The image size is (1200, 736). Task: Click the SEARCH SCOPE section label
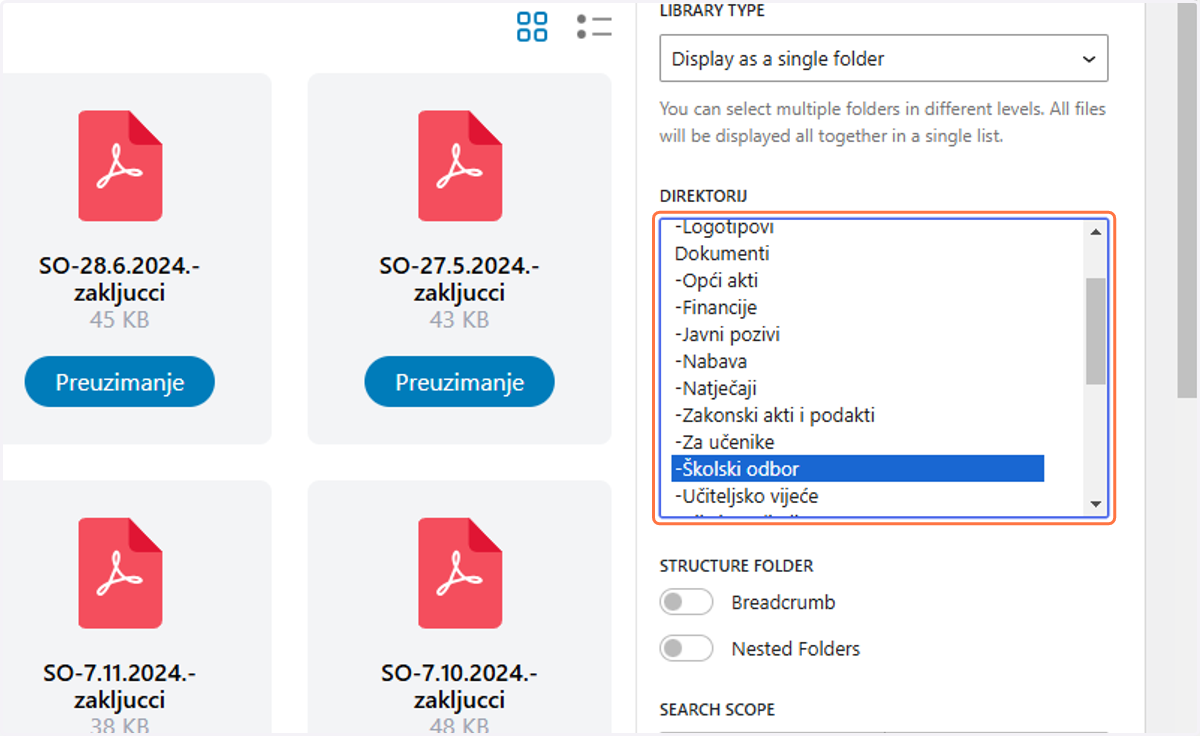[x=718, y=710]
